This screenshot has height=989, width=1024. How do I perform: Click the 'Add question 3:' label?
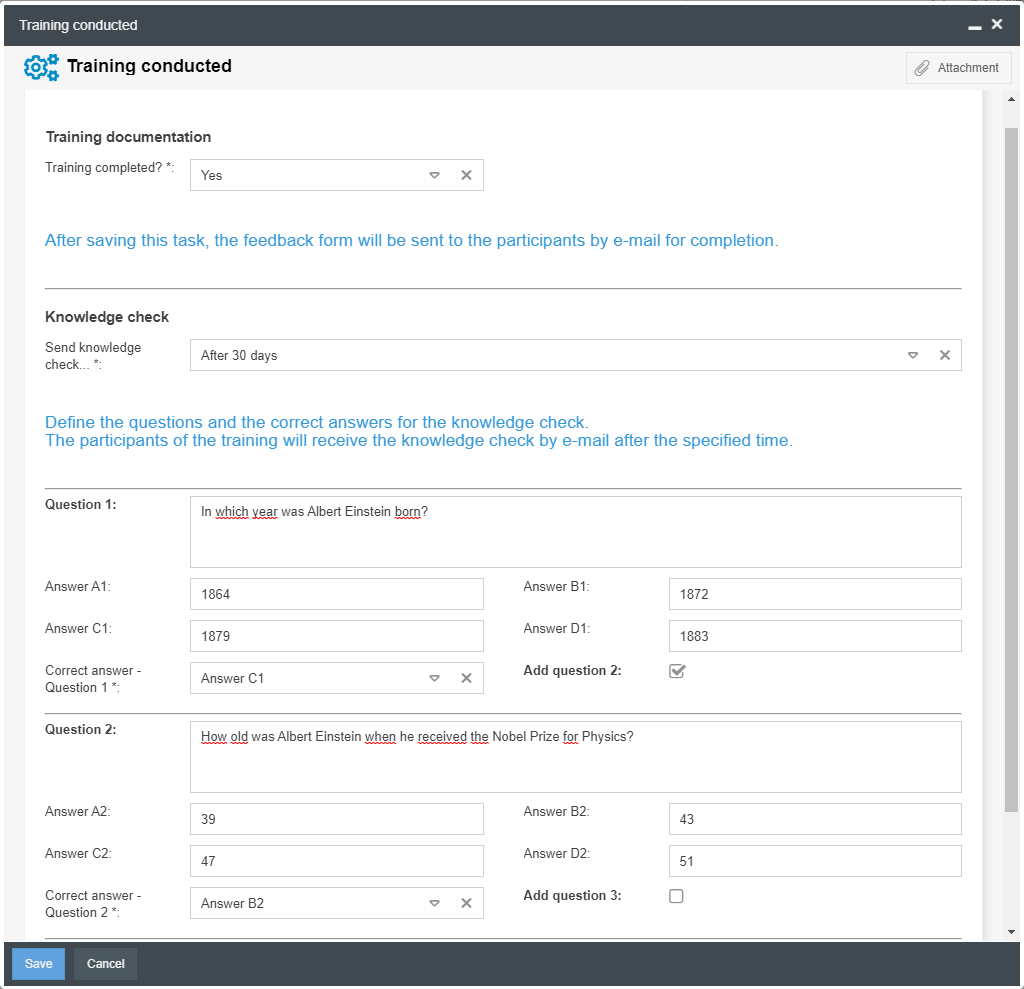pyautogui.click(x=572, y=896)
